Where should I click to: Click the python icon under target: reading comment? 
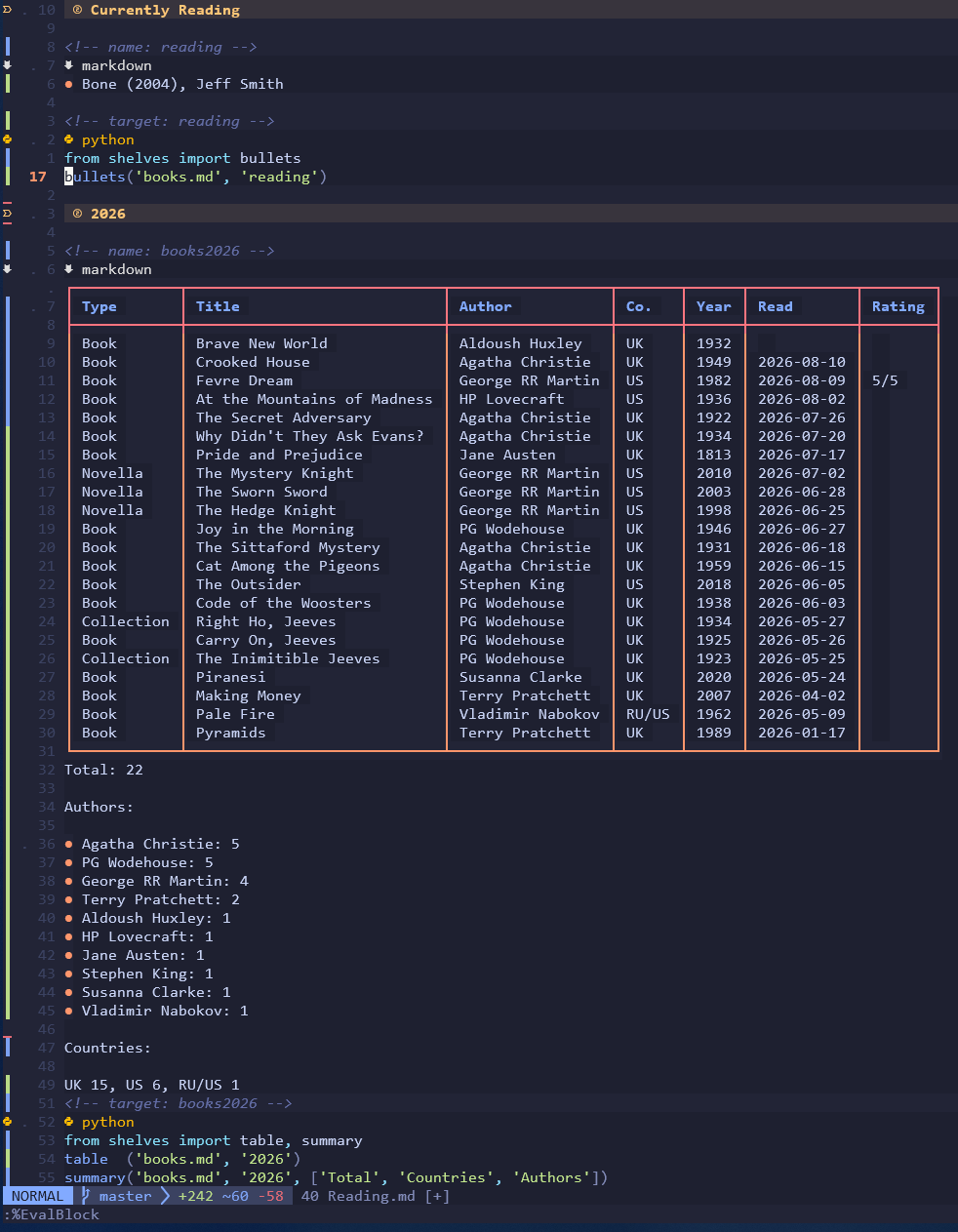pyautogui.click(x=68, y=139)
